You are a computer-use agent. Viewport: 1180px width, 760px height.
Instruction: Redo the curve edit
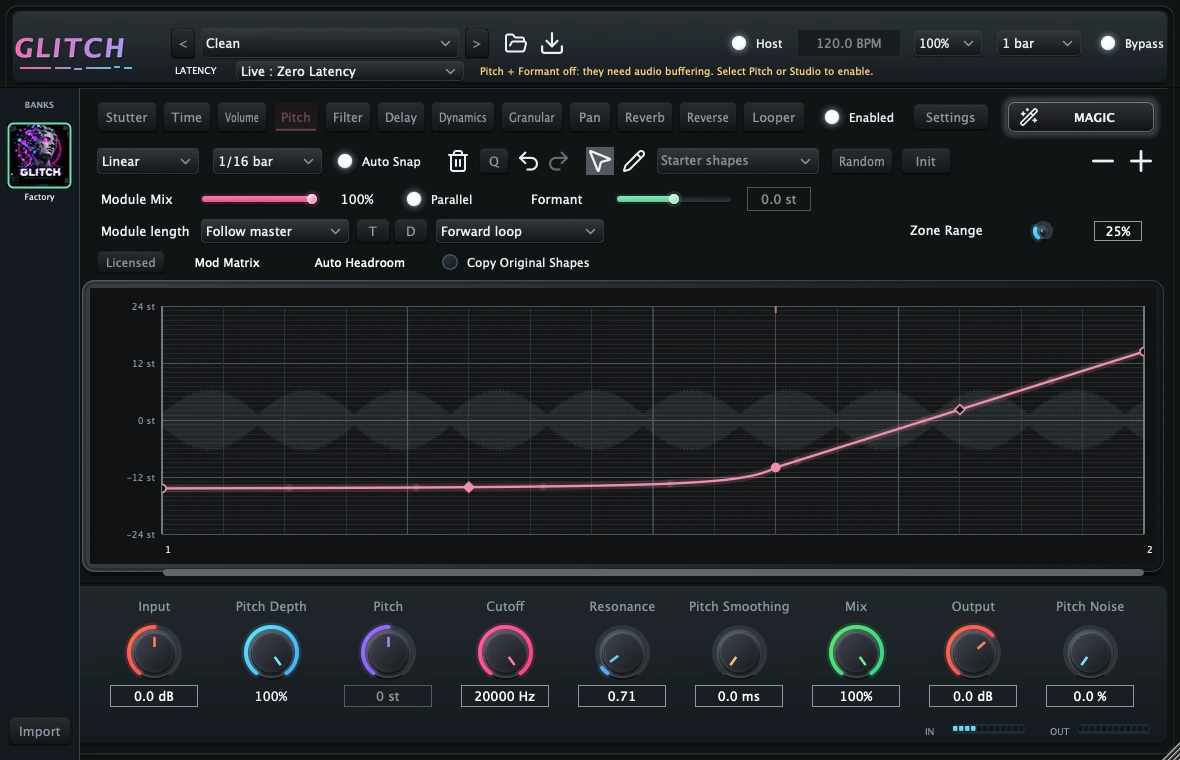point(558,161)
